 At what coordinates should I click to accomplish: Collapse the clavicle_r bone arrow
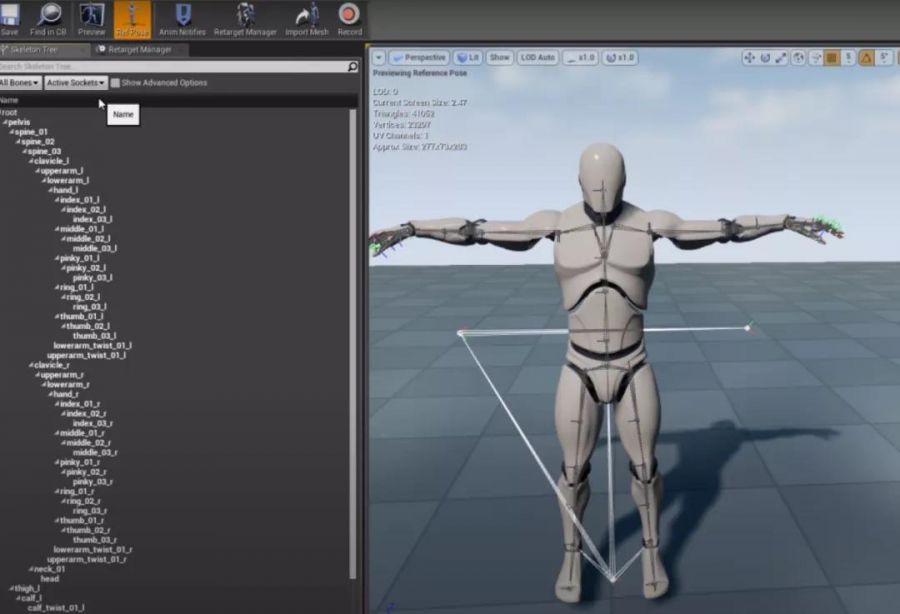(31, 365)
